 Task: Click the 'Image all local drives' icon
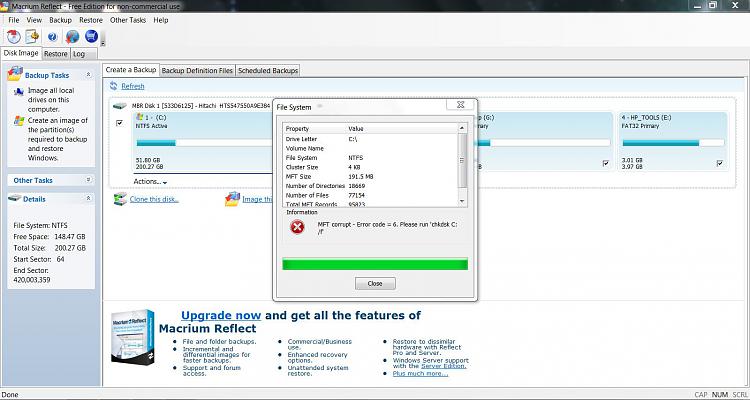tap(19, 91)
